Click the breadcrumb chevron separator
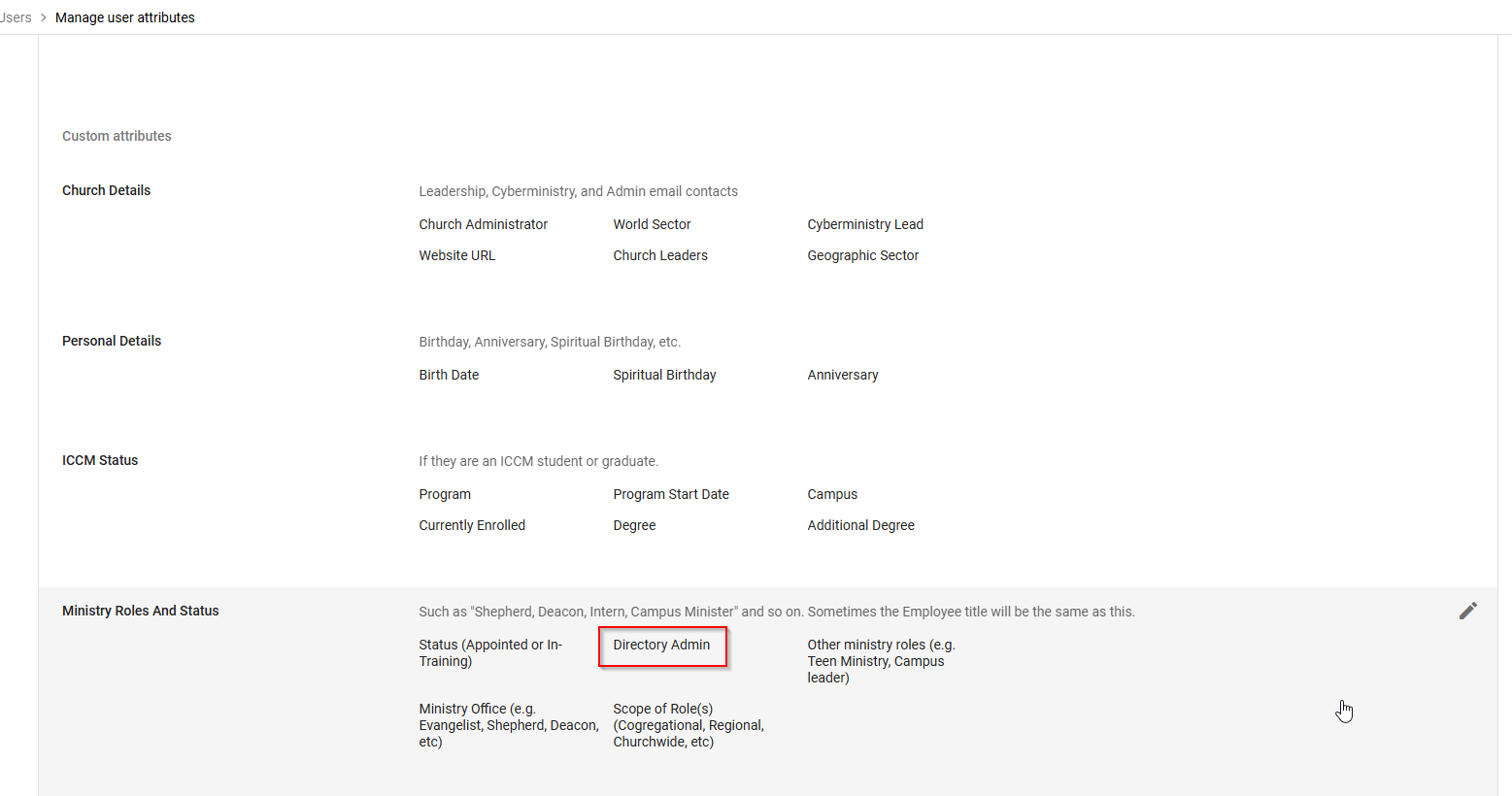 coord(44,17)
